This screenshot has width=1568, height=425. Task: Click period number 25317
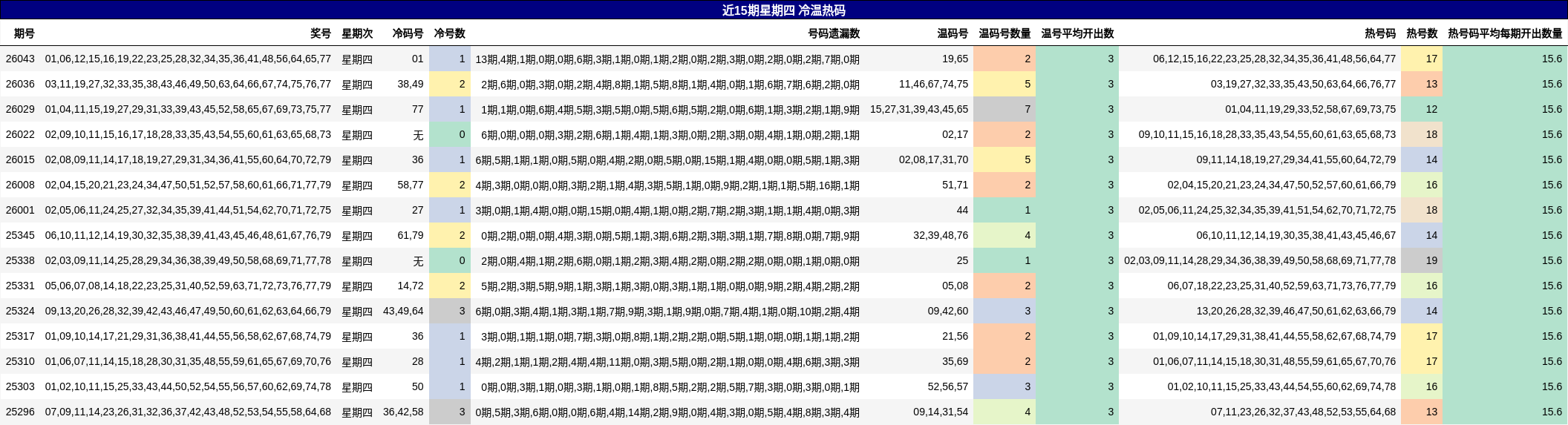[20, 336]
